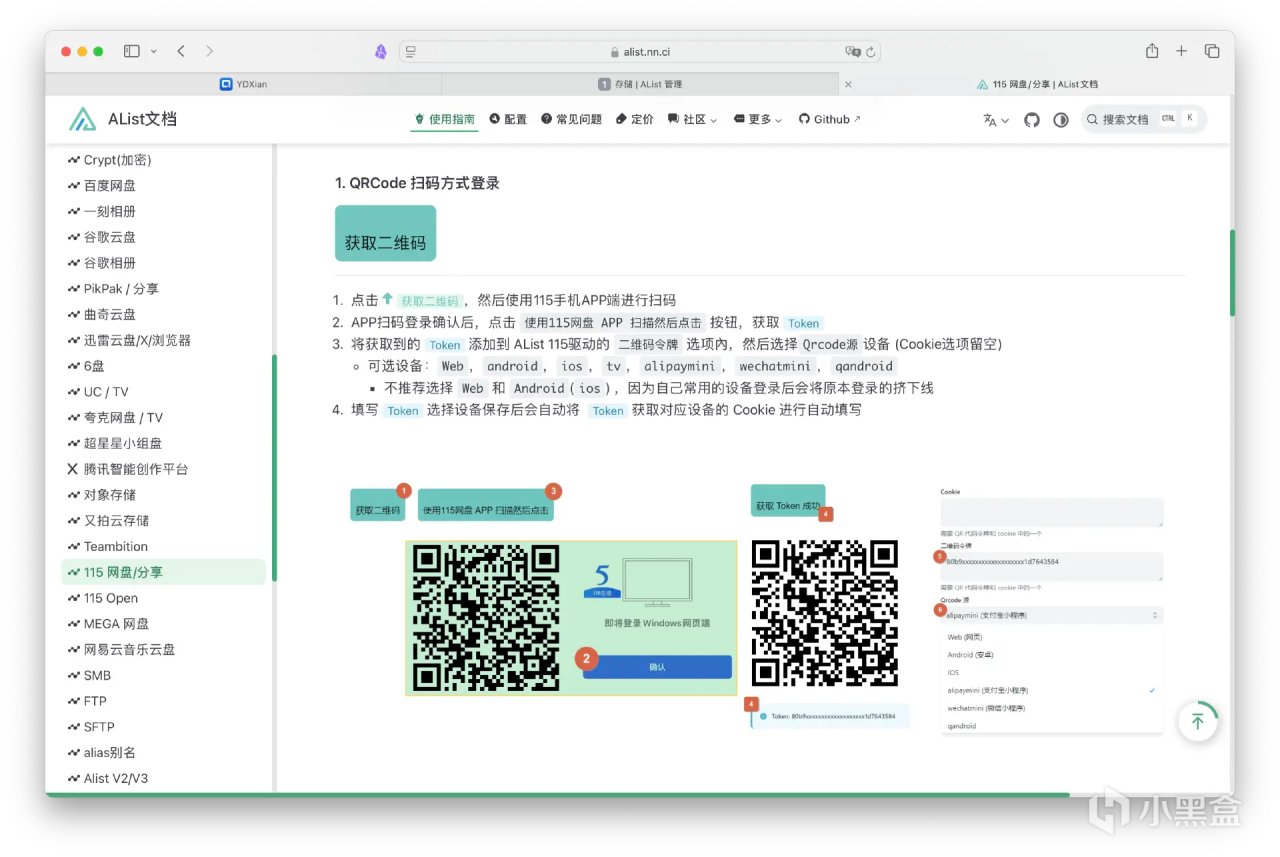Expand the 社区 dropdown menu

tap(693, 120)
